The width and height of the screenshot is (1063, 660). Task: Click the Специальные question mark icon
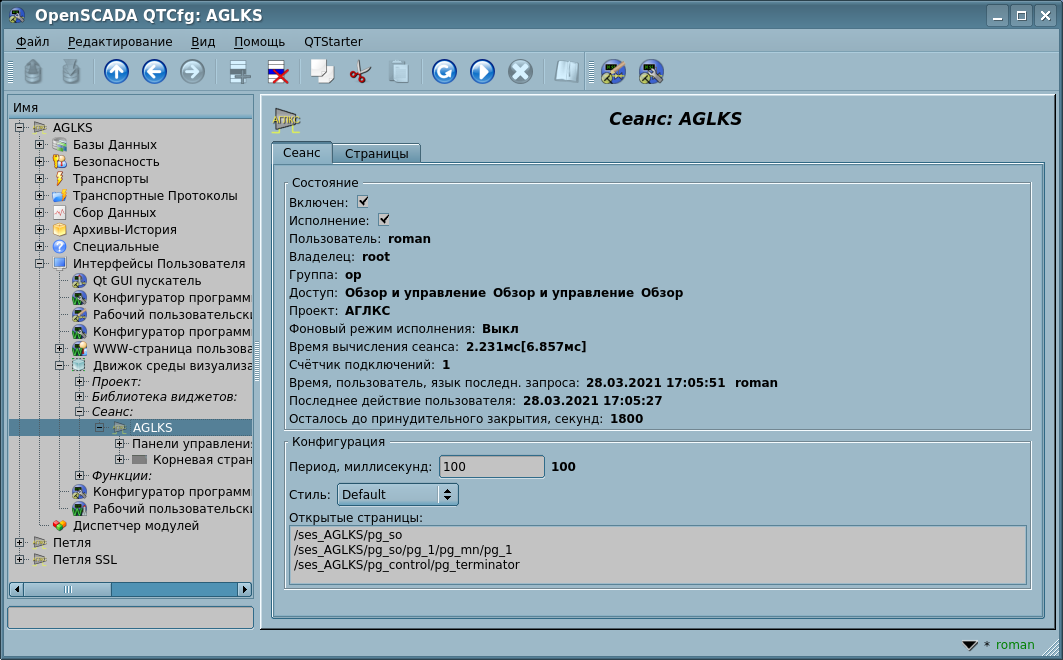(x=60, y=247)
